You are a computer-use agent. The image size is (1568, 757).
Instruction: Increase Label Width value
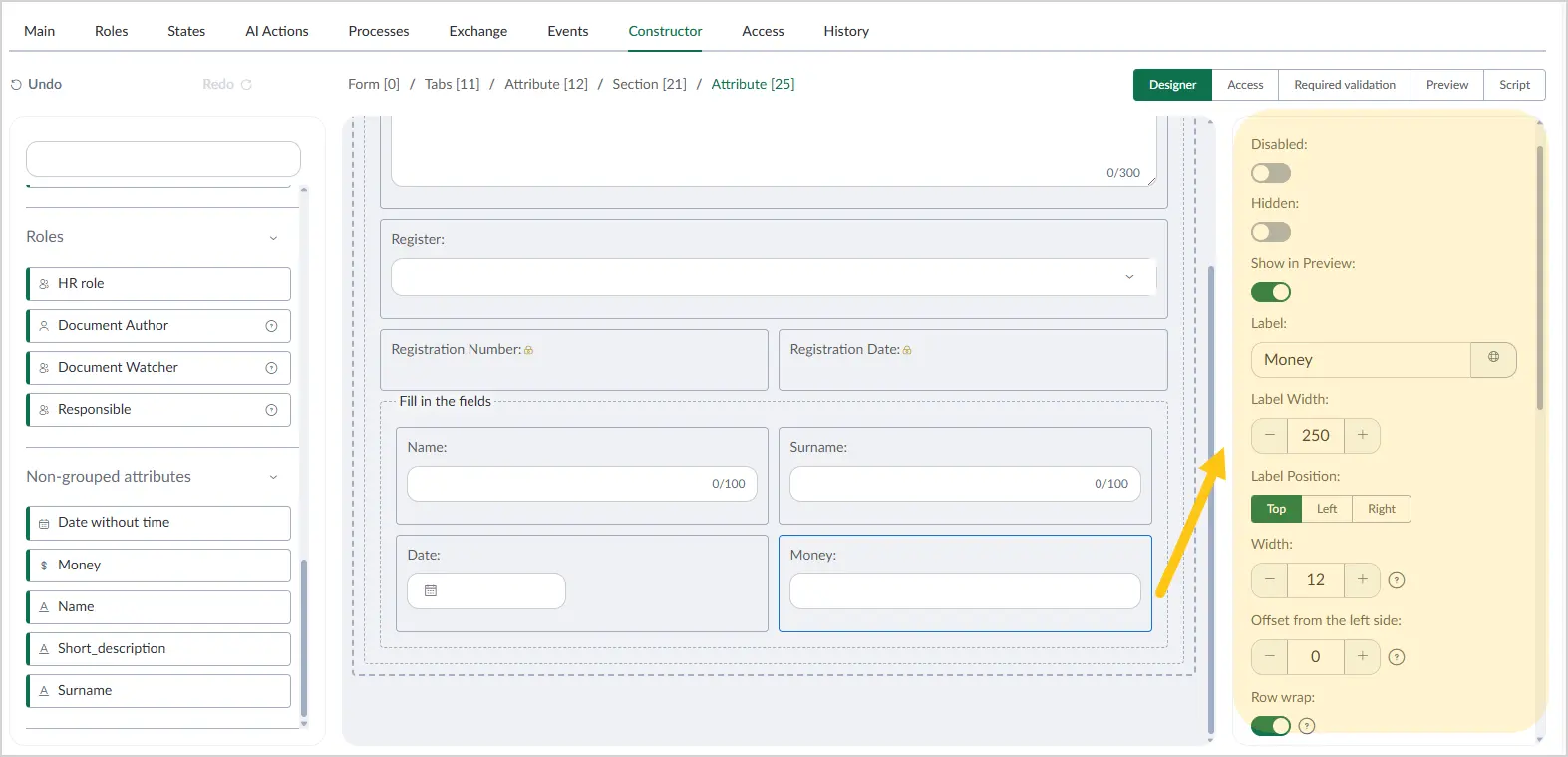(1362, 436)
